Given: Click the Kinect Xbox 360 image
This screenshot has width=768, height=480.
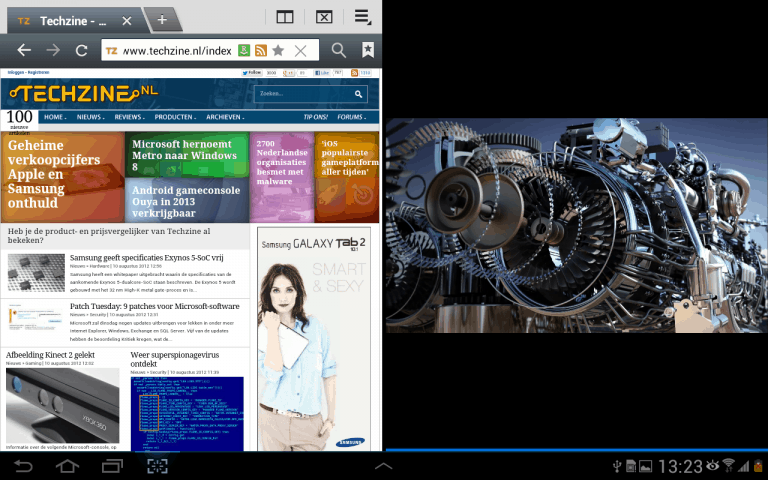Looking at the screenshot, I should 63,406.
